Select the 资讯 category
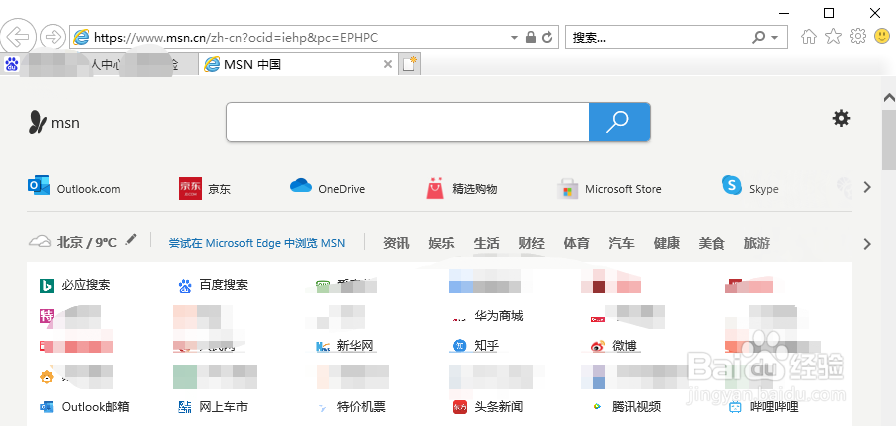The width and height of the screenshot is (896, 426). (396, 243)
